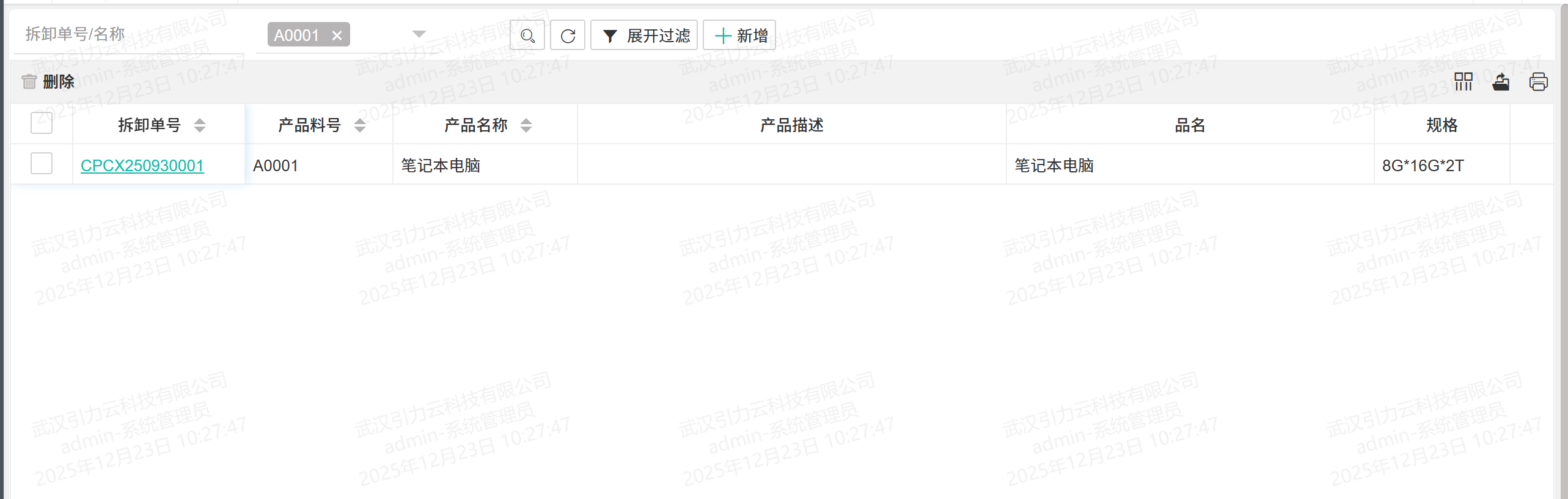
Task: Open the CPCX250930001 disassembly order link
Action: 142,166
